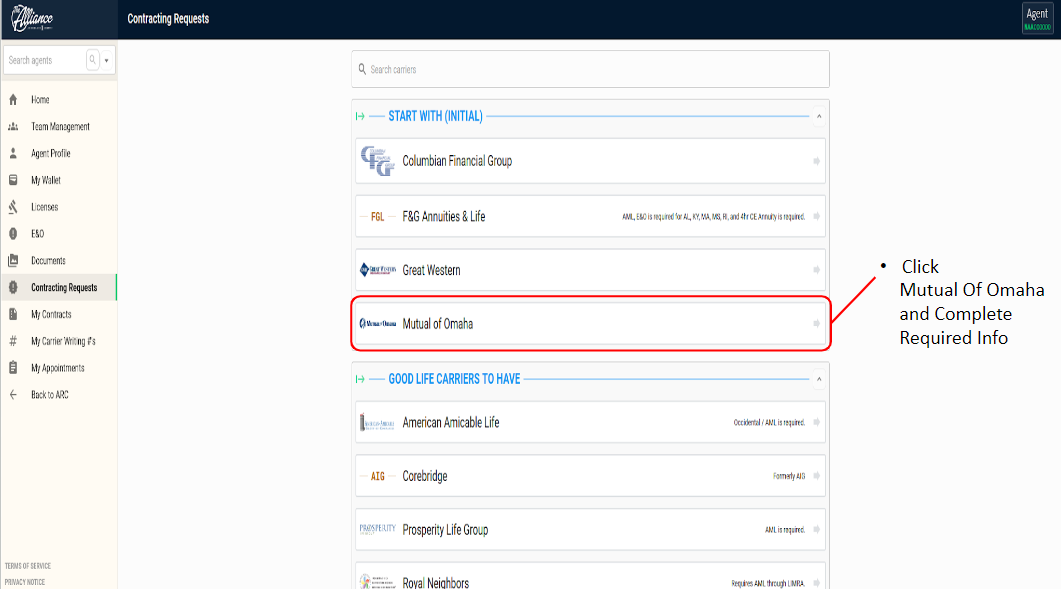Select E&O from the sidebar
The image size is (1061, 589).
(37, 234)
